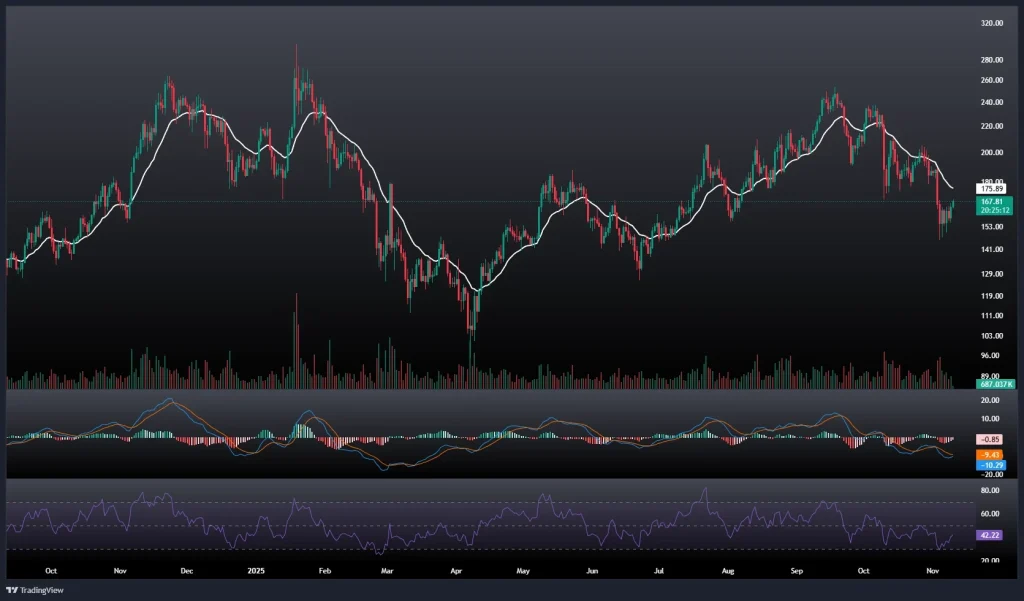The height and width of the screenshot is (601, 1024).
Task: Click the 80.00 level on RSI scale
Action: click(x=992, y=492)
